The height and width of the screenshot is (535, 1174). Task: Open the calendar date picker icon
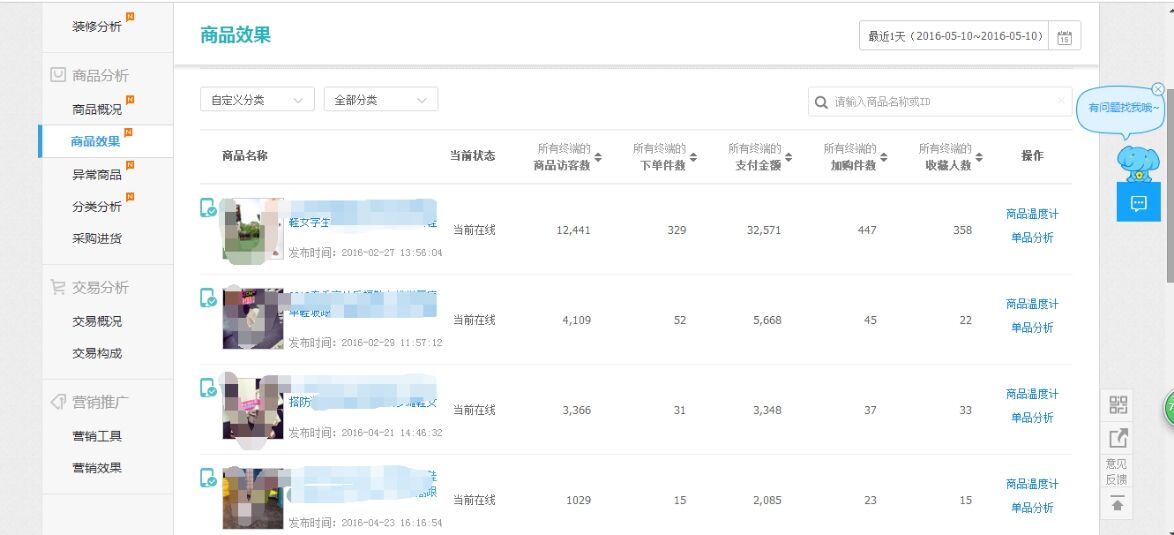coord(1065,37)
